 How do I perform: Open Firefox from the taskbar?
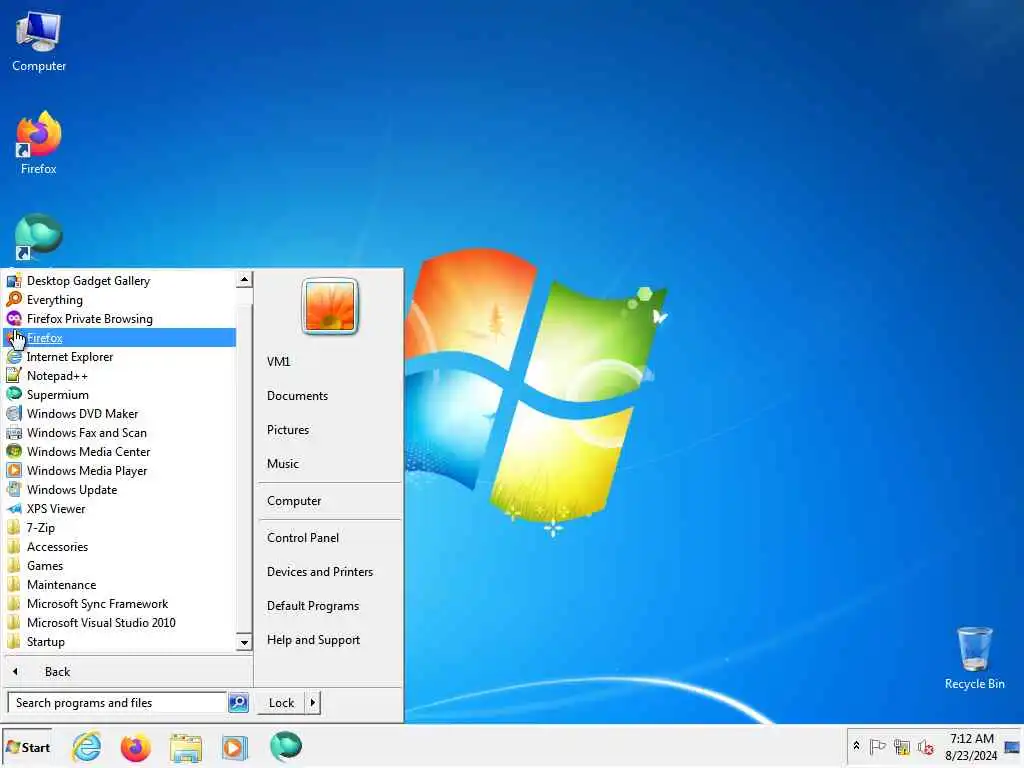(x=136, y=747)
